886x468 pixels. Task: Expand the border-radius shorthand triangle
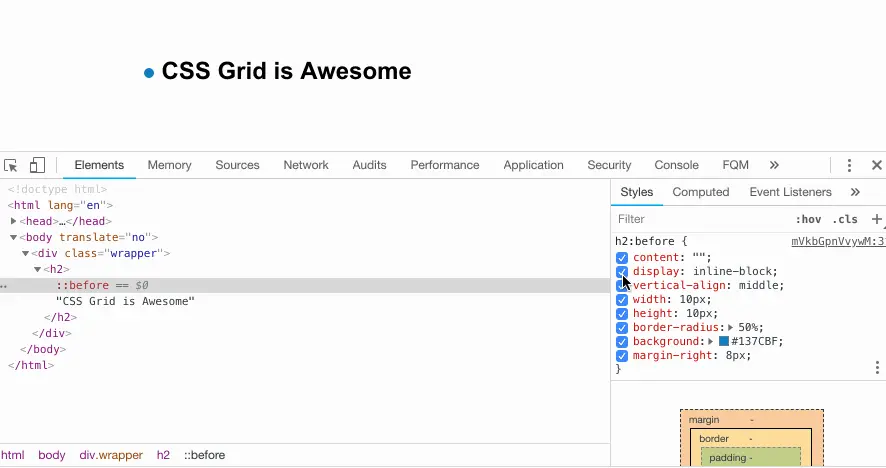731,328
